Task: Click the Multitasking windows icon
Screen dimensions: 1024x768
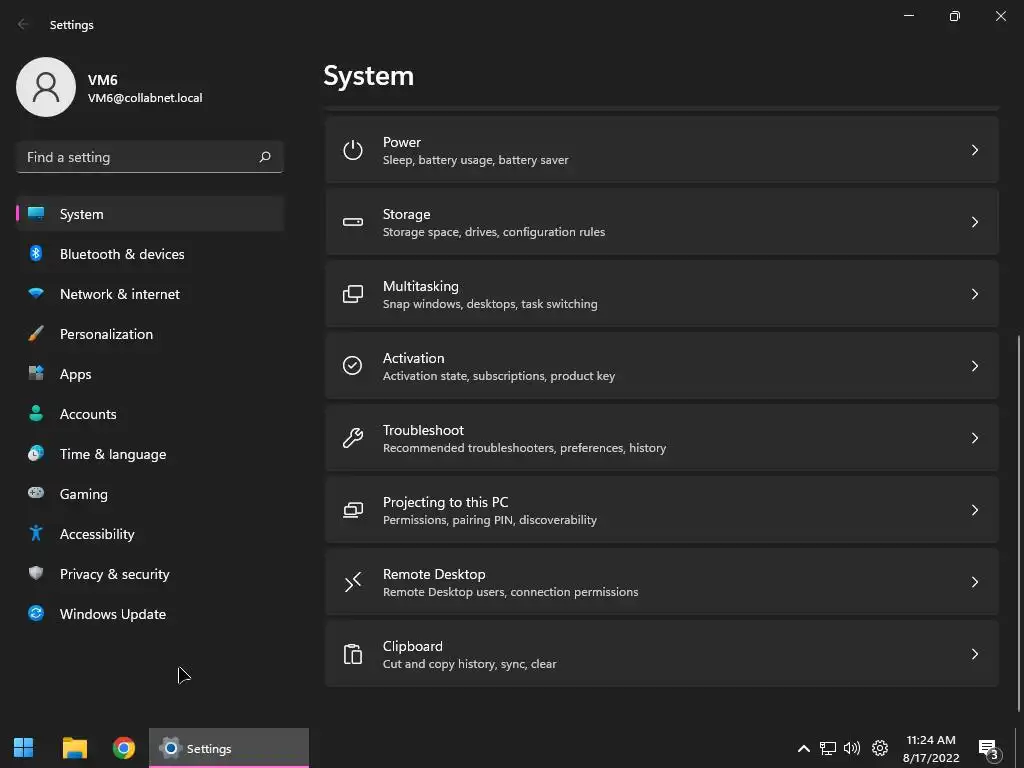Action: coord(353,294)
